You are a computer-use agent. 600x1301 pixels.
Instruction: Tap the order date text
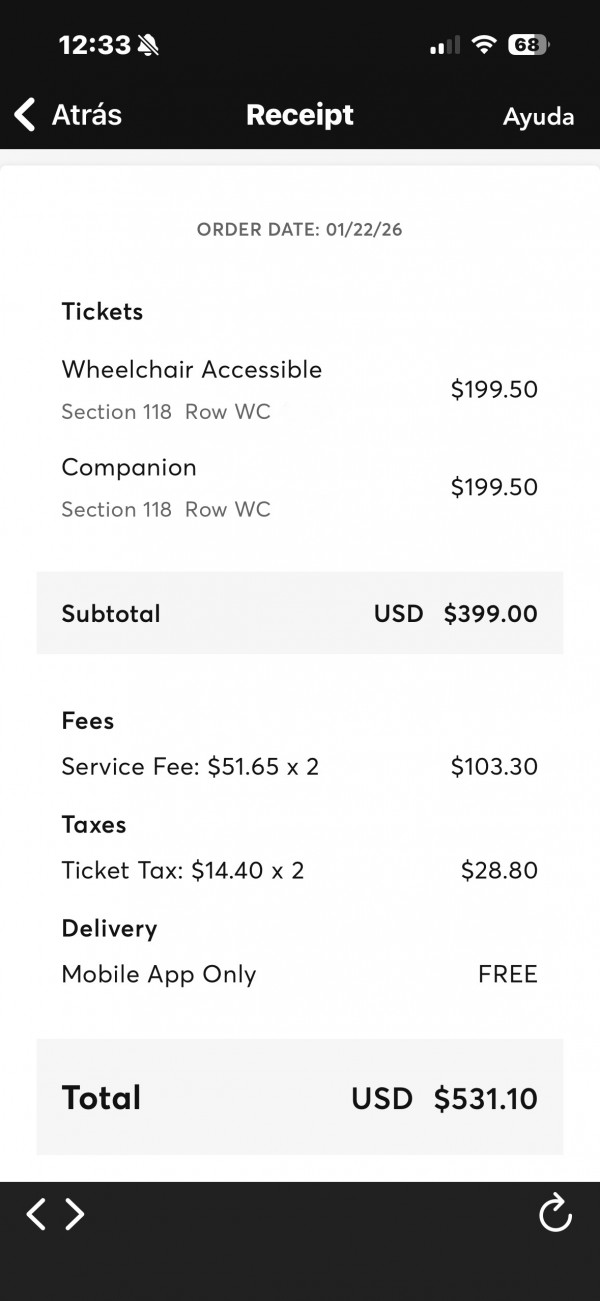[299, 230]
